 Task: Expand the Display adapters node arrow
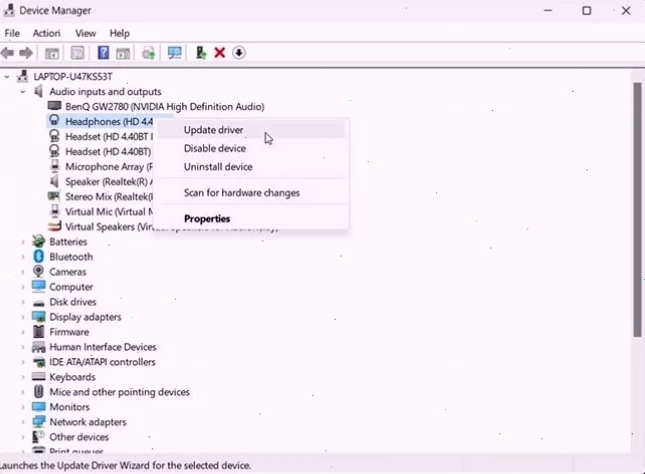coord(23,317)
